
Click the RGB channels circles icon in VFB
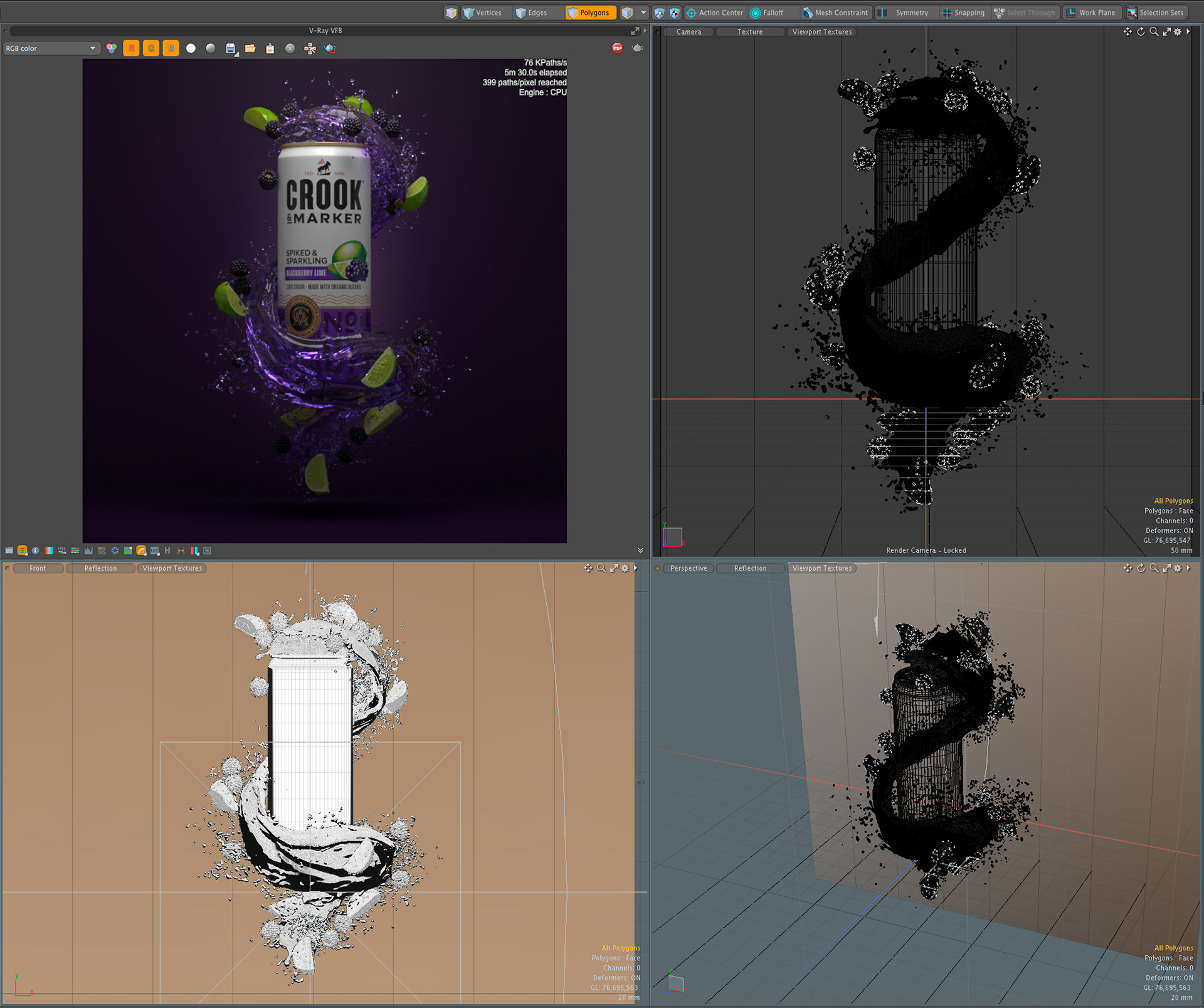tap(112, 48)
